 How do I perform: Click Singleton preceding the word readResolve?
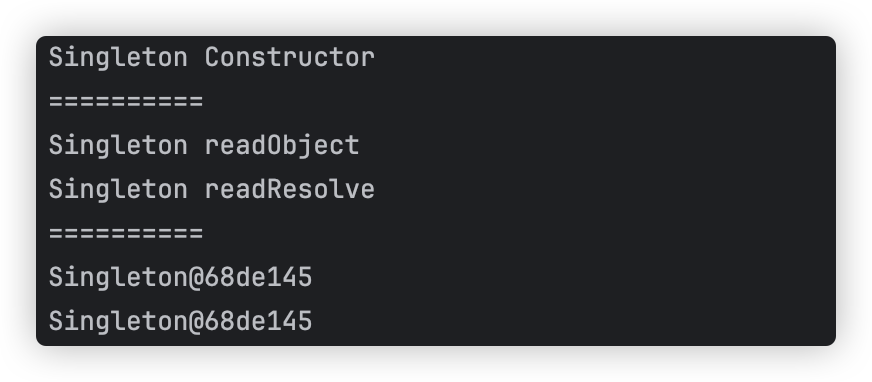point(118,191)
